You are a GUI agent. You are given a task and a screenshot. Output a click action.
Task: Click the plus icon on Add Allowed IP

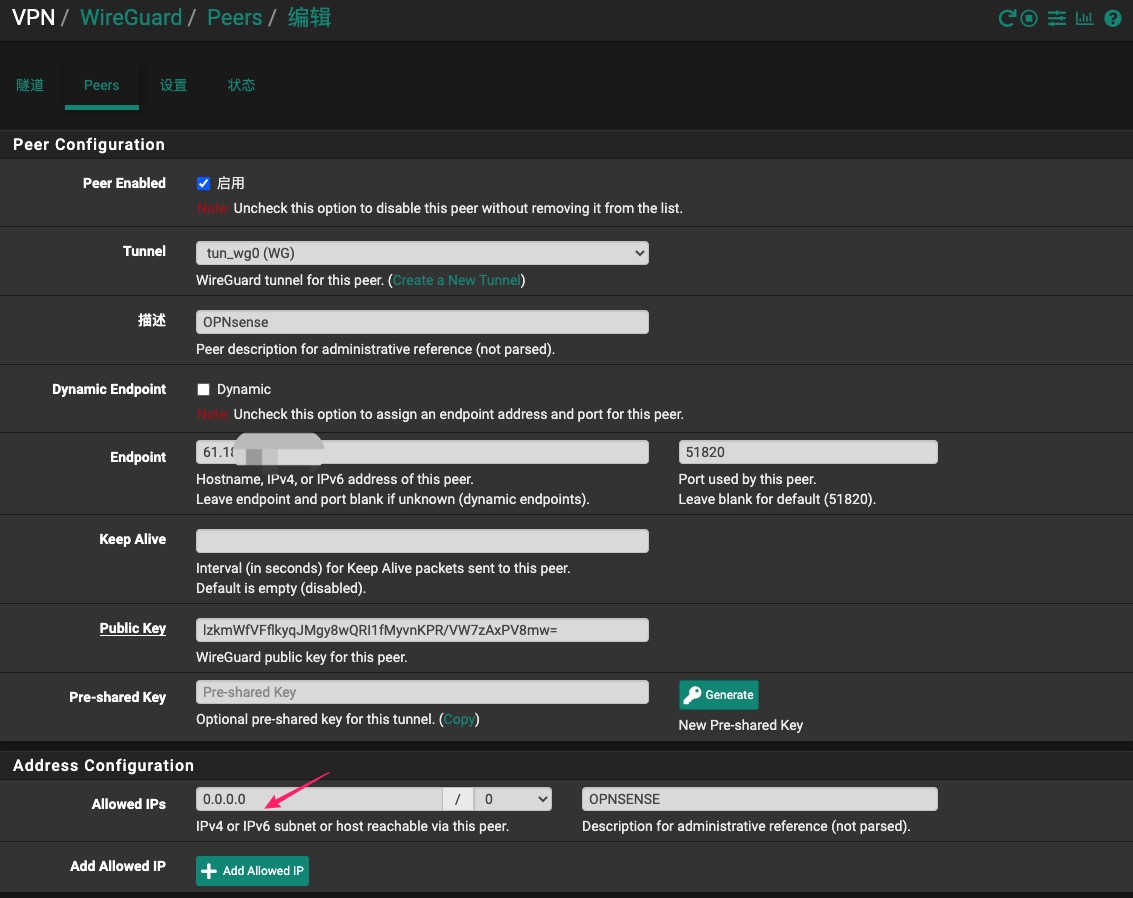pos(209,871)
